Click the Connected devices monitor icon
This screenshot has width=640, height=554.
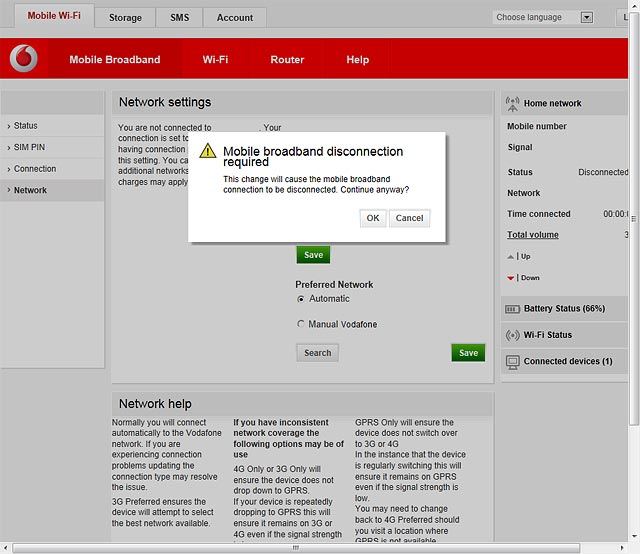coord(512,362)
